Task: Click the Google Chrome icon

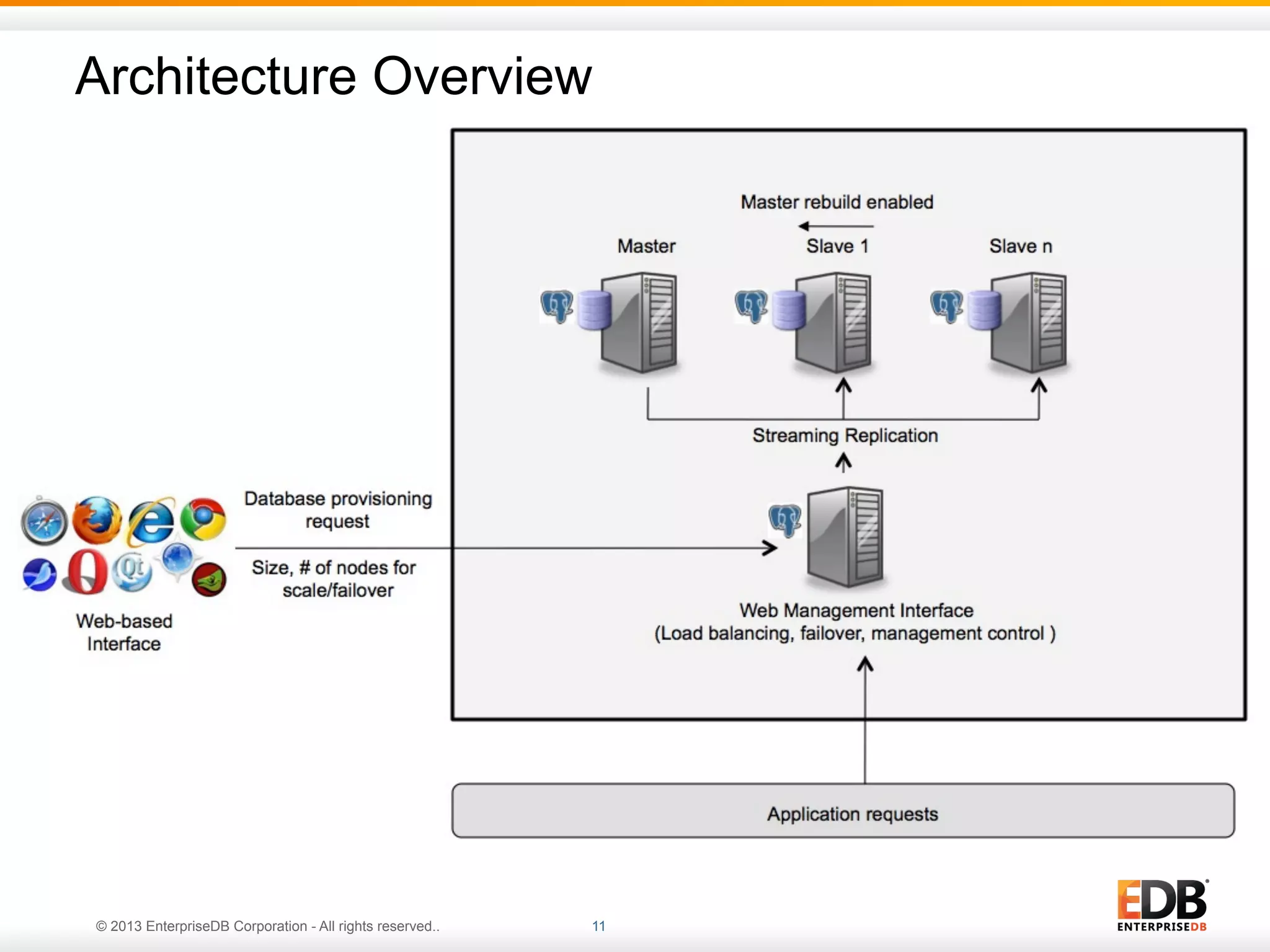Action: (203, 519)
